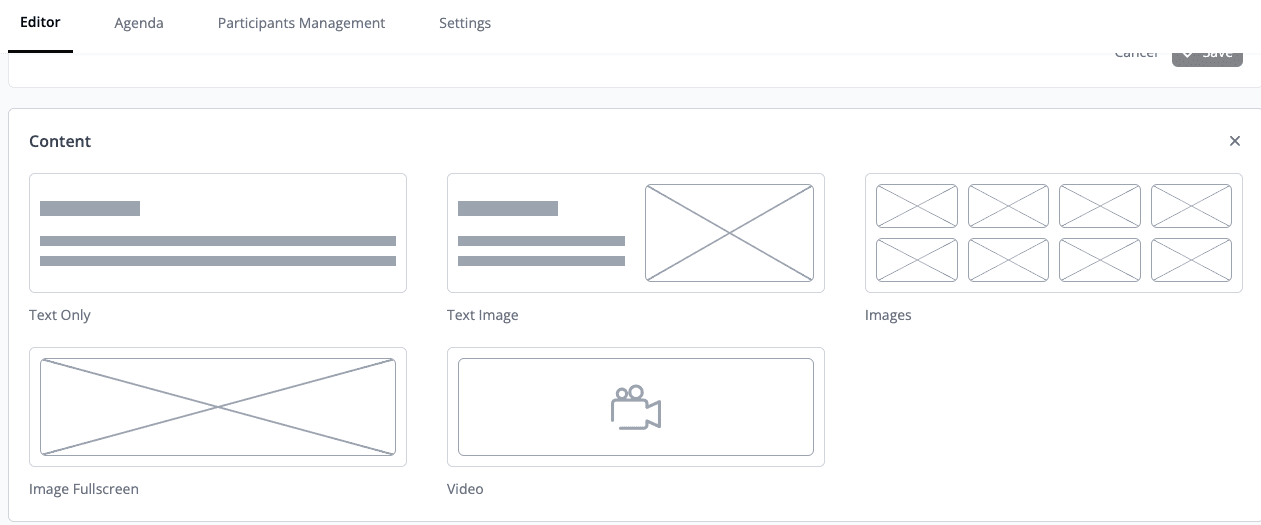Click the "Images" caption text
Screen dimensions: 1261x525
tap(888, 315)
